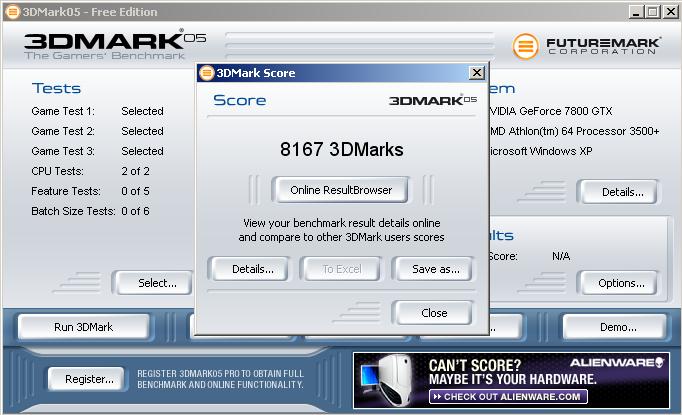Click the Save as... button

pos(435,269)
